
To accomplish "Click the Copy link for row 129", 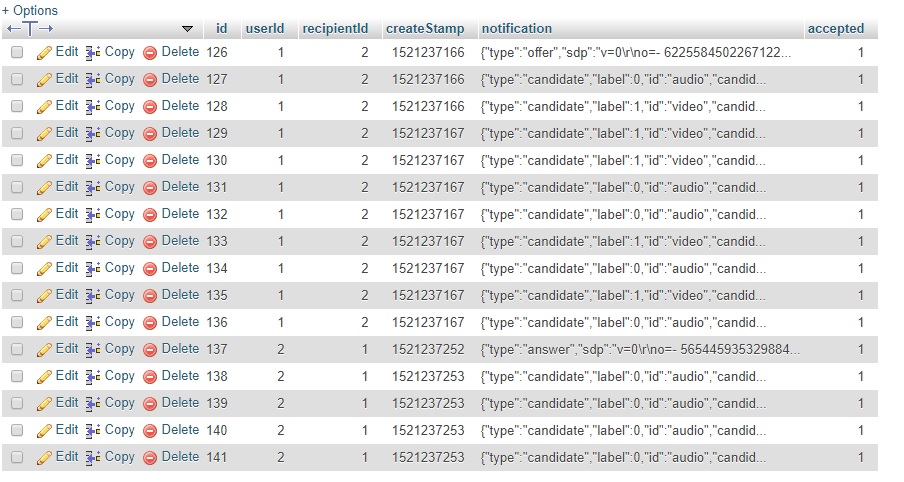I will pyautogui.click(x=119, y=133).
